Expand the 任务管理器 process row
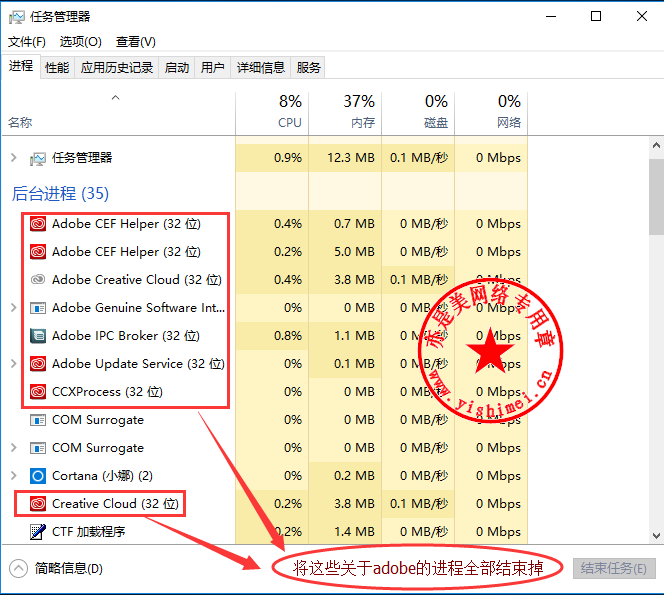This screenshot has width=664, height=595. point(14,158)
